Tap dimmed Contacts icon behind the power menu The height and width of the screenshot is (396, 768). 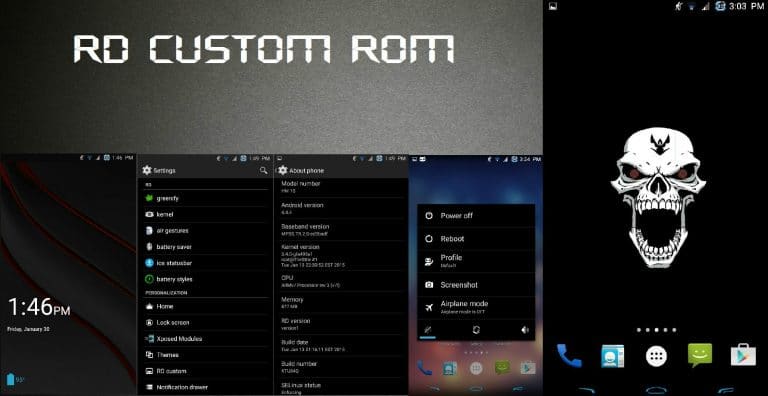pos(450,368)
